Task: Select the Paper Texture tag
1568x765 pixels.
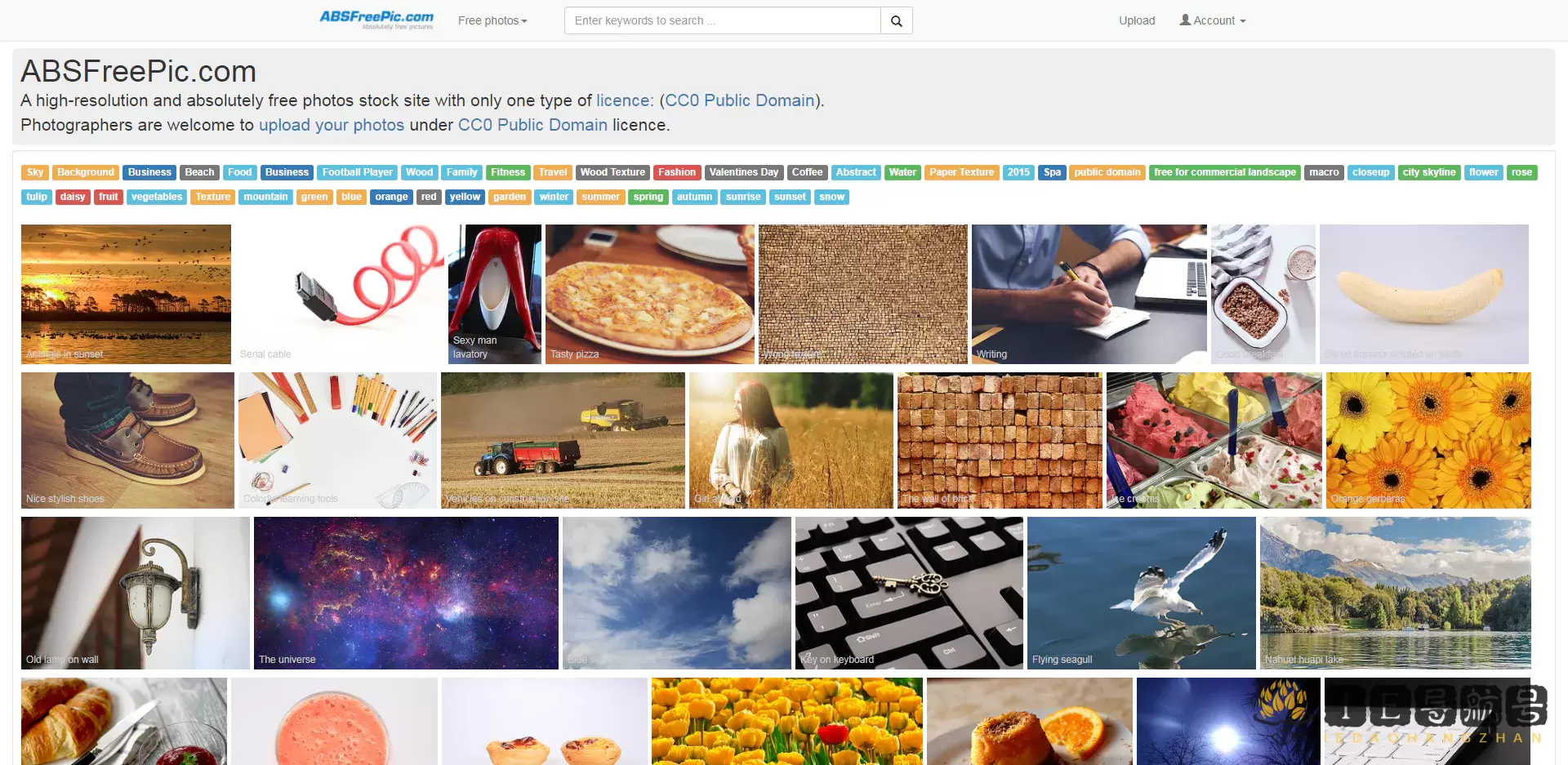Action: pos(961,172)
